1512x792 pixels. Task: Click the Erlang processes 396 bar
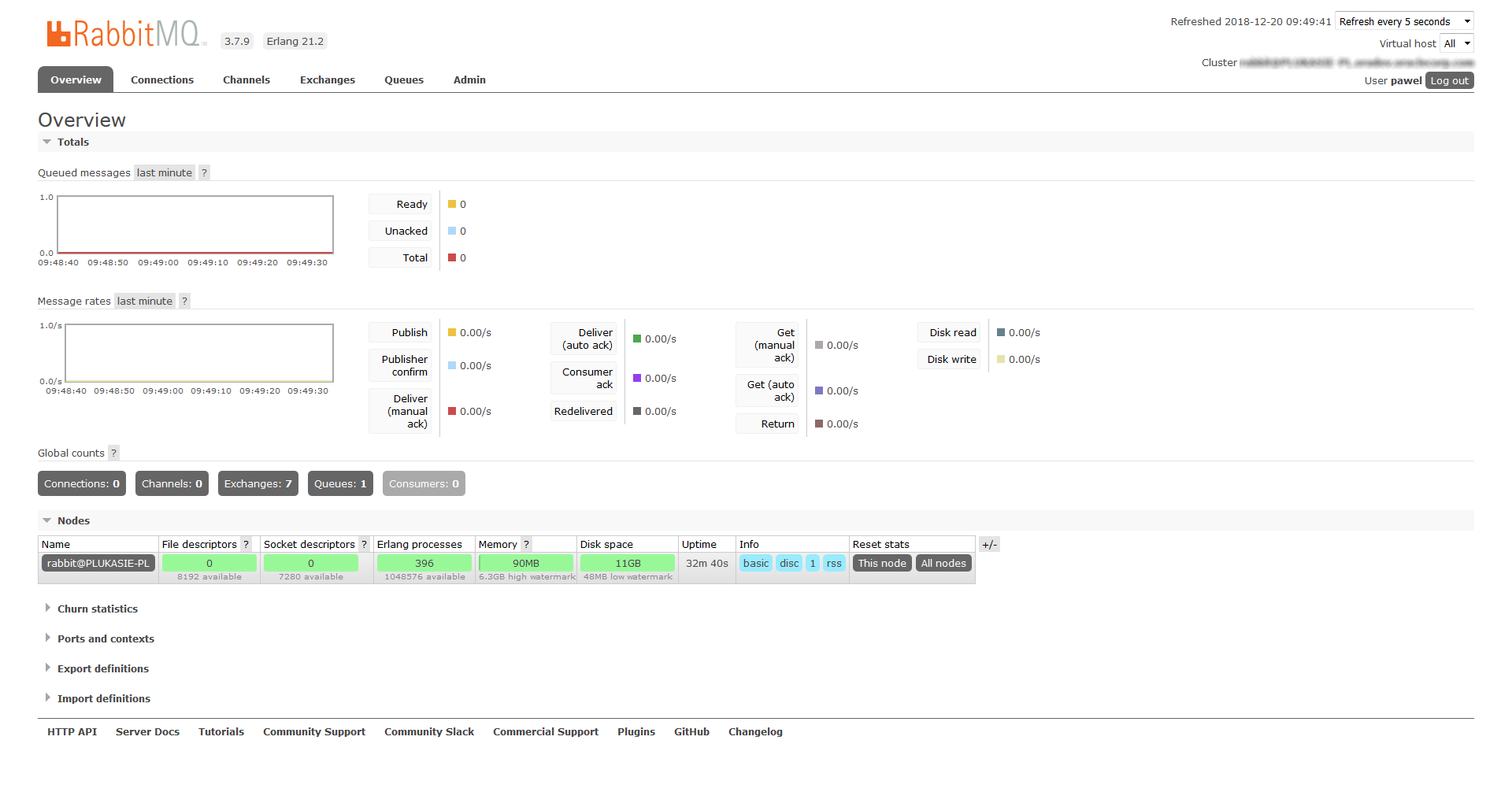pyautogui.click(x=424, y=563)
